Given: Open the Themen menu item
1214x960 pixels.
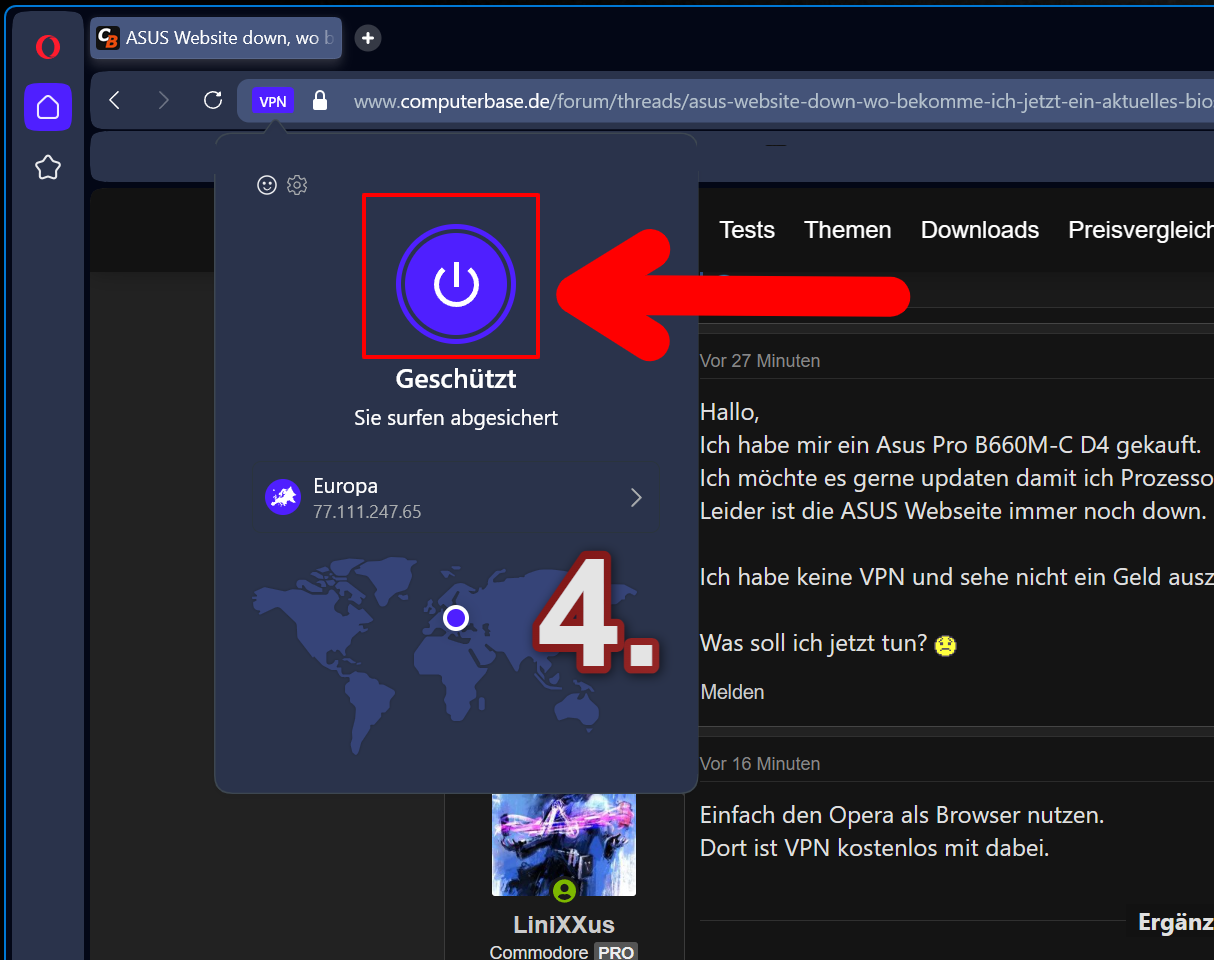Looking at the screenshot, I should [x=848, y=230].
